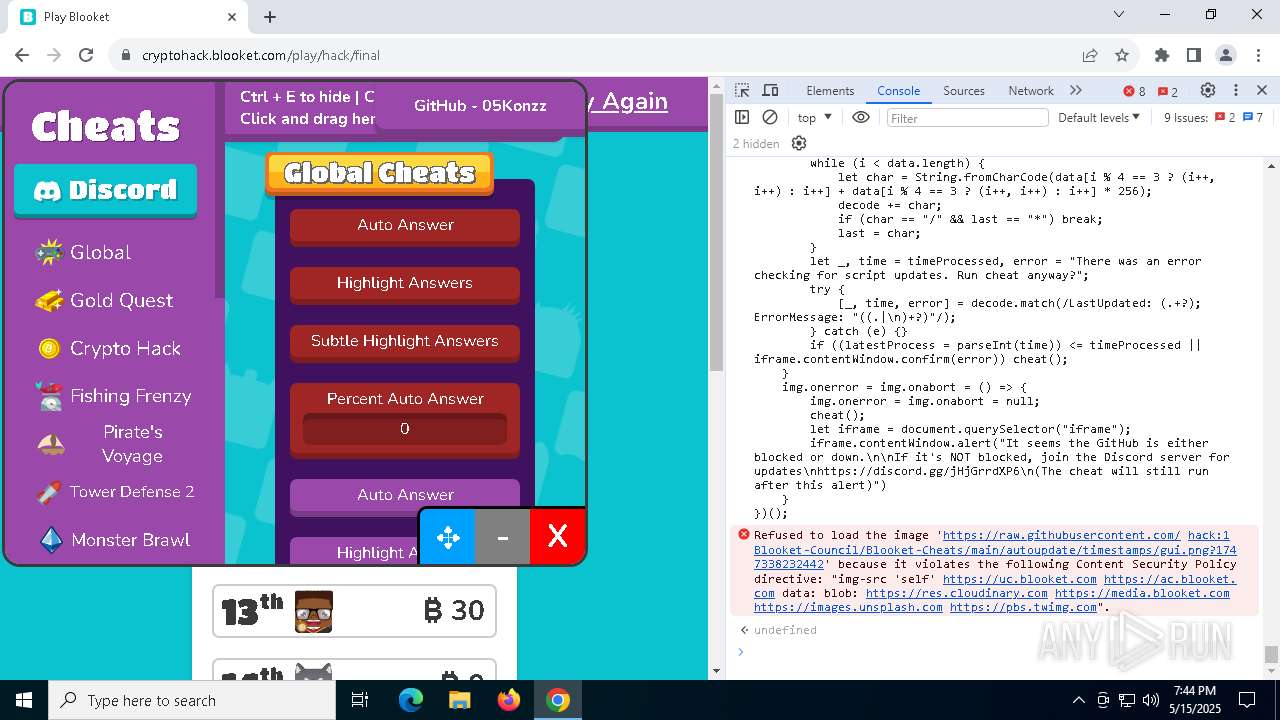Open hack:1 source link
The image size is (1280, 720).
[1209, 535]
